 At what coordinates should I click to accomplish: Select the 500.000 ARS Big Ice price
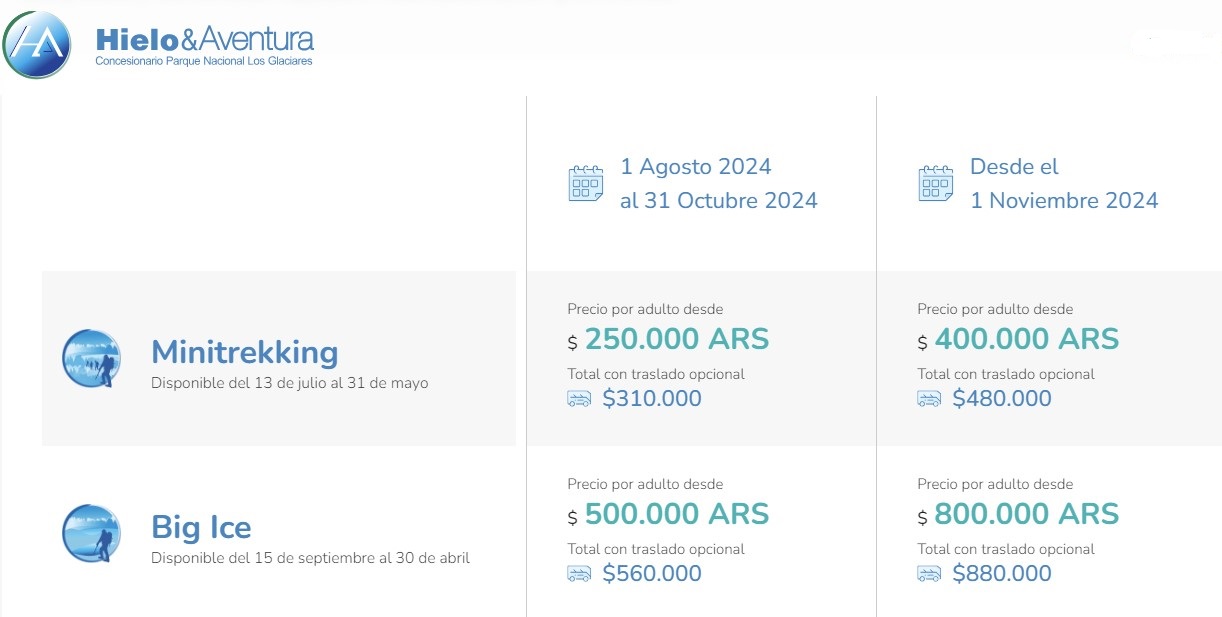676,514
